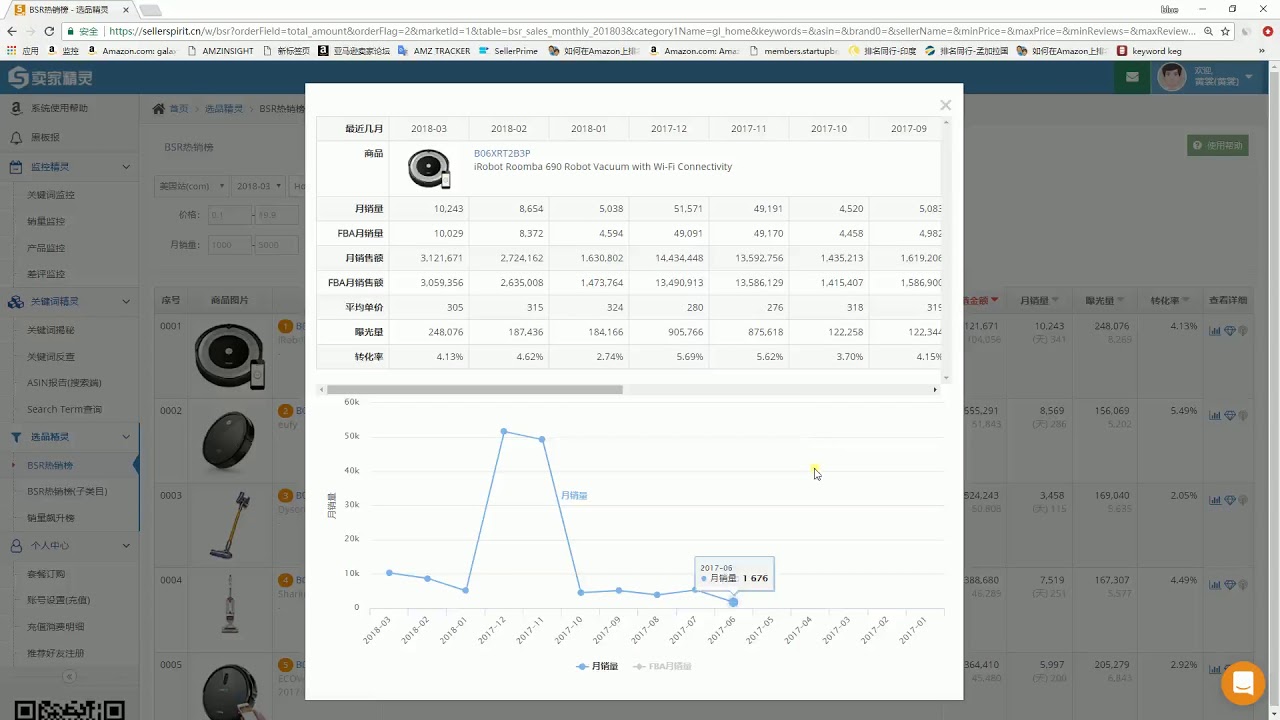Sort by the 月销量 column header
Screen dimensions: 1280x720
coord(1039,301)
